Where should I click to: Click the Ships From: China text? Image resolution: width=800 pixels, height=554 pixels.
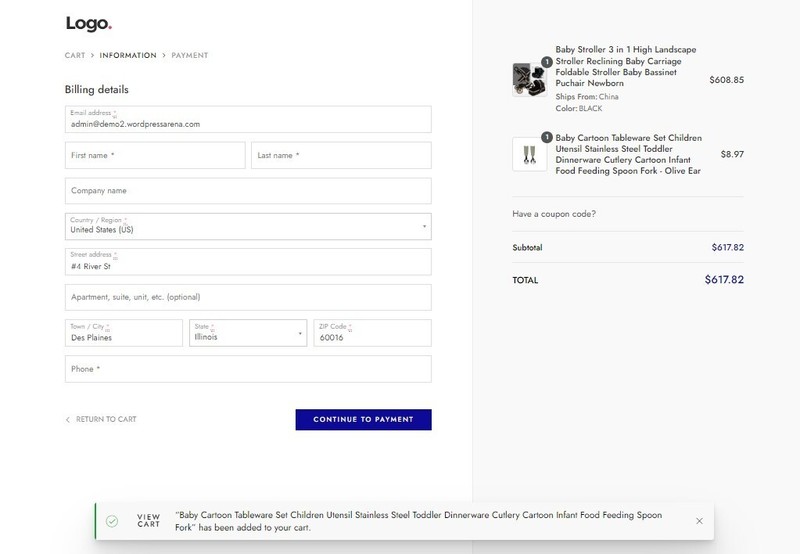tap(587, 96)
